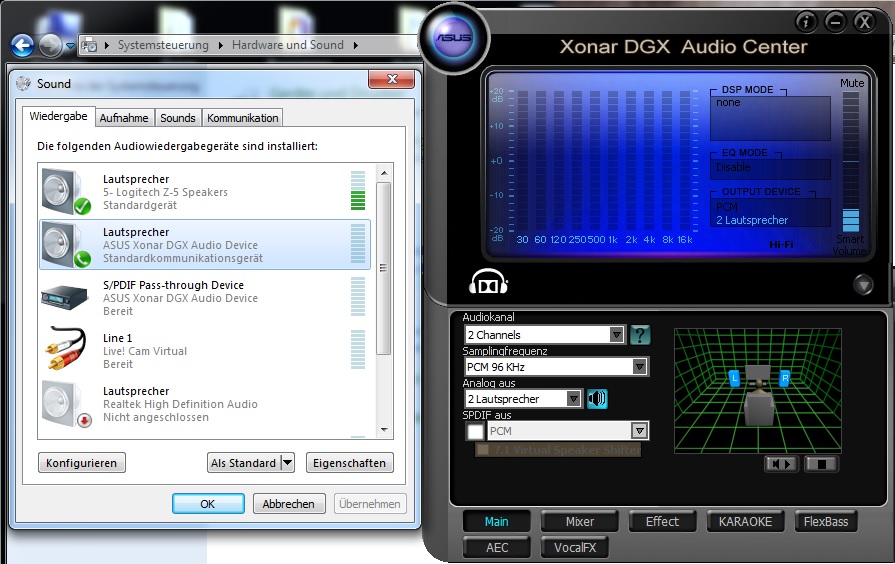Collapse the panel with round down-arrow button
Screen dimensions: 895x564
click(863, 284)
